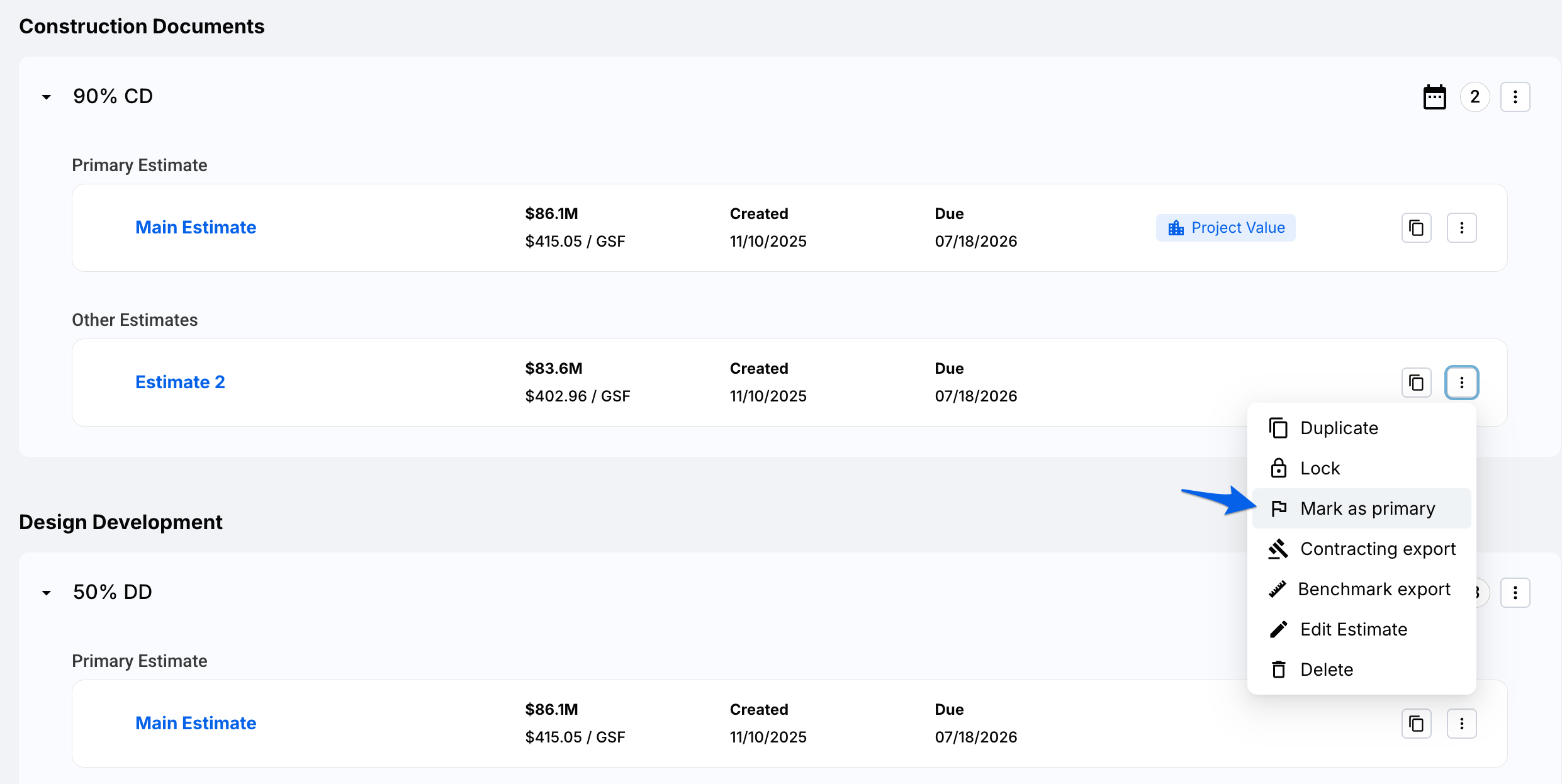
Task: Select Benchmark export menu entry
Action: tap(1373, 589)
